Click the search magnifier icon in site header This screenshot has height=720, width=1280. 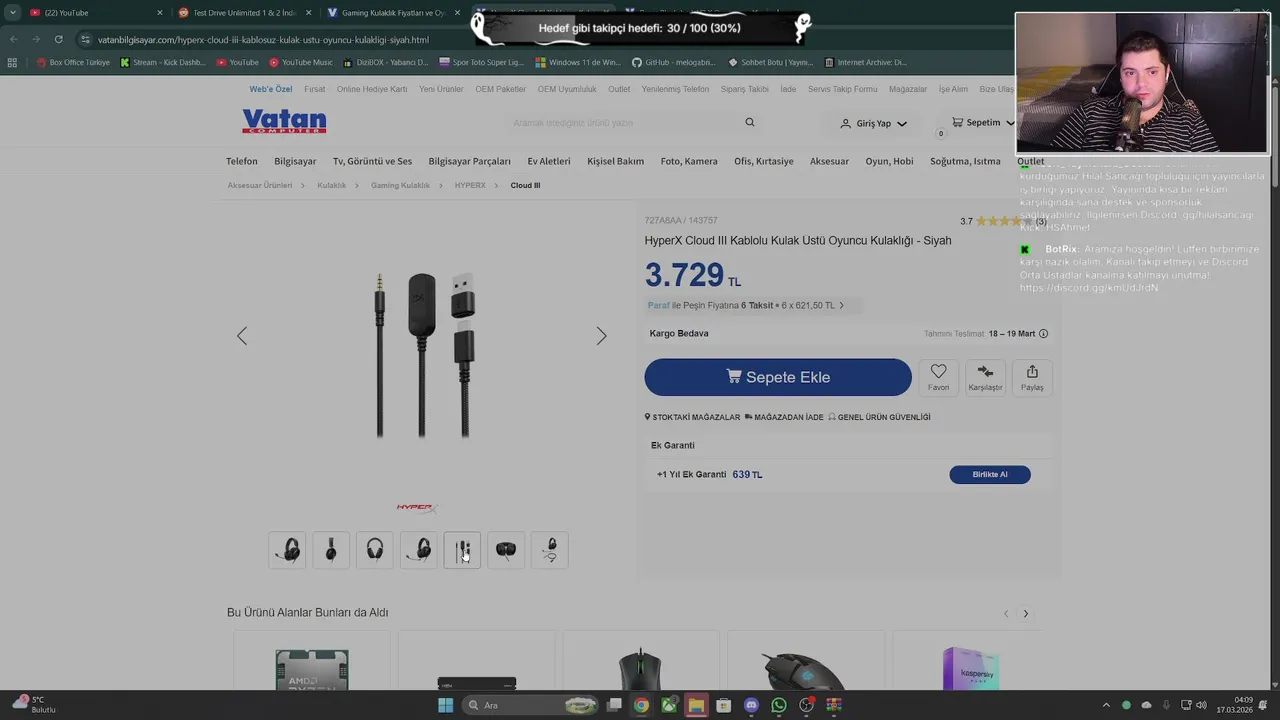coord(750,122)
